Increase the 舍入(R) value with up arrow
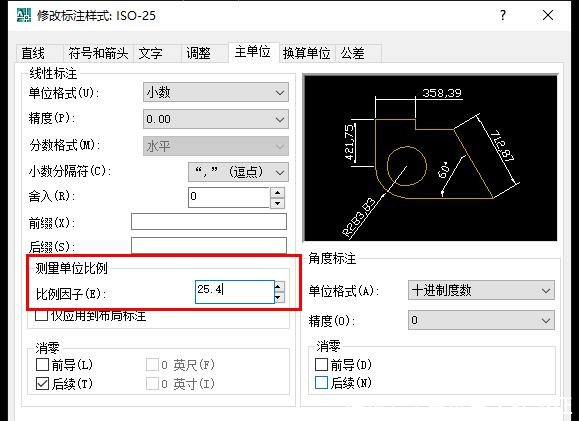 (x=277, y=192)
